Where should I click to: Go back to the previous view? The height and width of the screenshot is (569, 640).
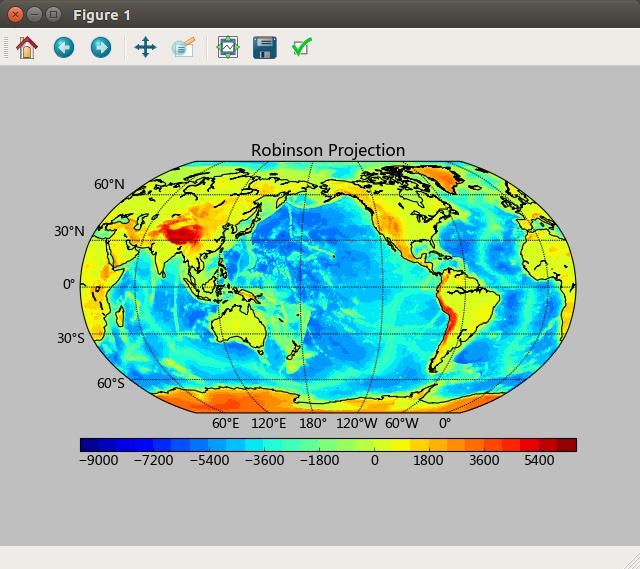(x=64, y=47)
